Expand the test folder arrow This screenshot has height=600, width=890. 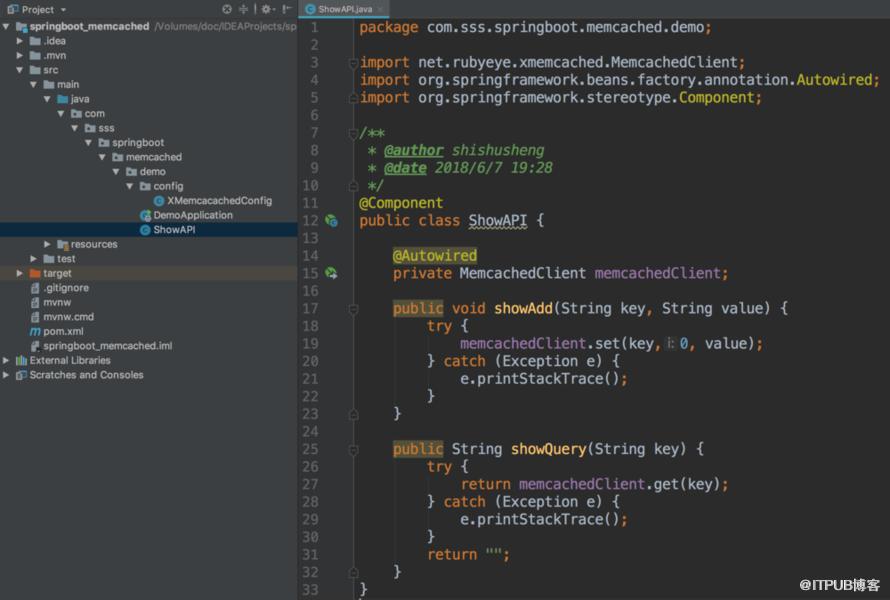click(33, 259)
